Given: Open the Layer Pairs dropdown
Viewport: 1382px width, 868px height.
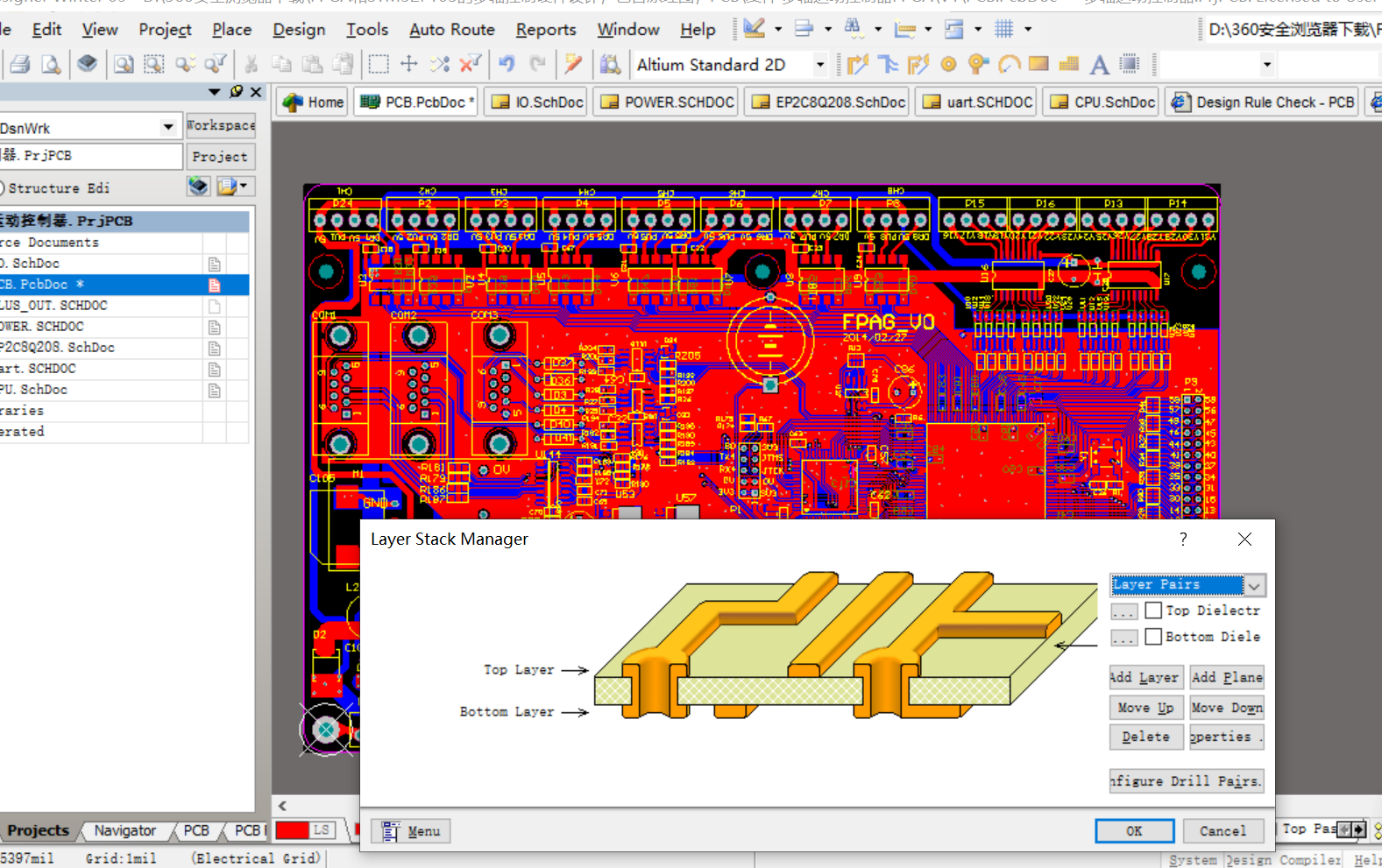Looking at the screenshot, I should (1255, 585).
